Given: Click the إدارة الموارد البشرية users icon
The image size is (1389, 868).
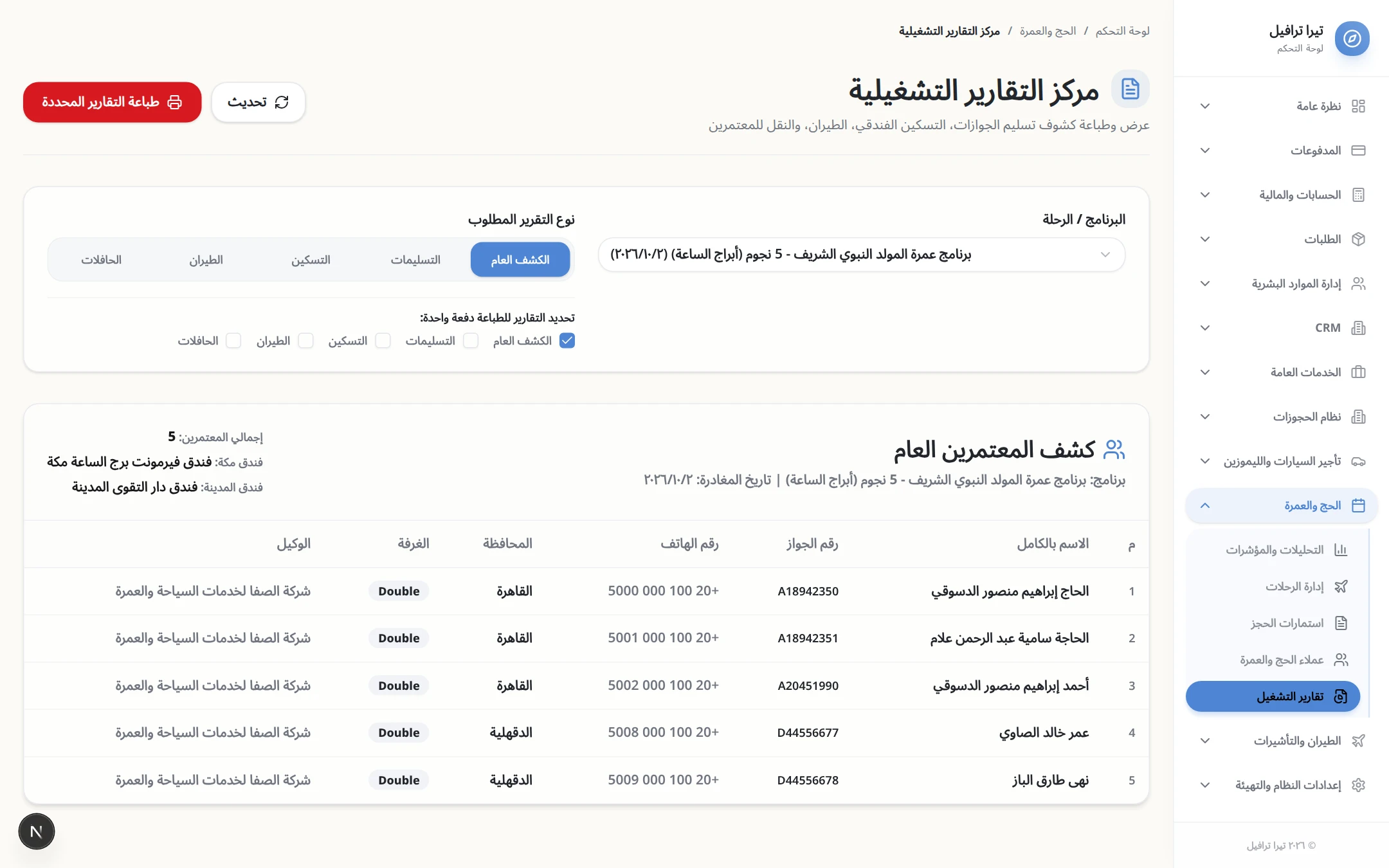Looking at the screenshot, I should (1358, 284).
